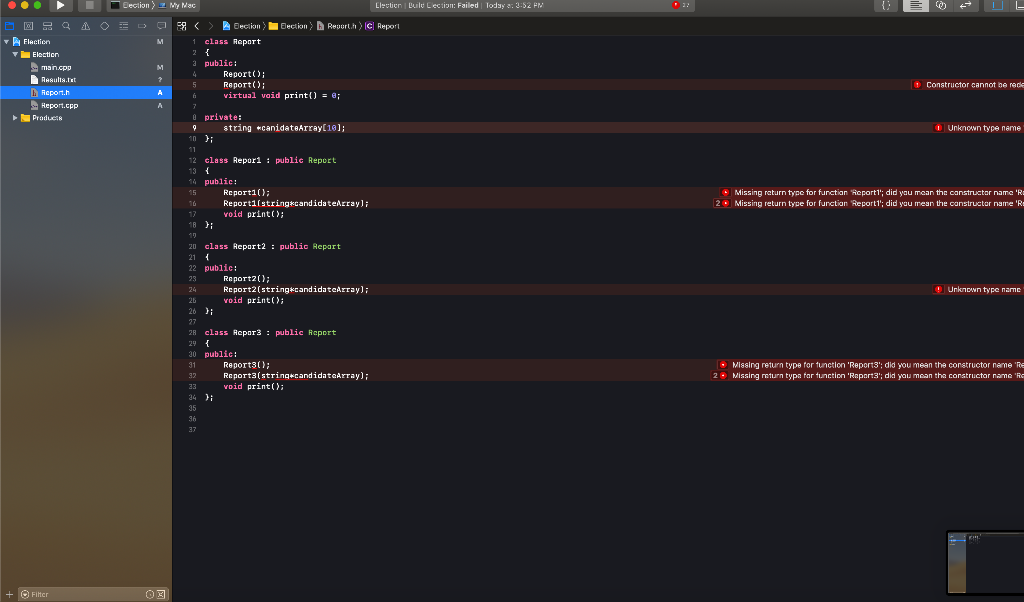Toggle show only recent files filter
1024x602 pixels.
coord(150,594)
